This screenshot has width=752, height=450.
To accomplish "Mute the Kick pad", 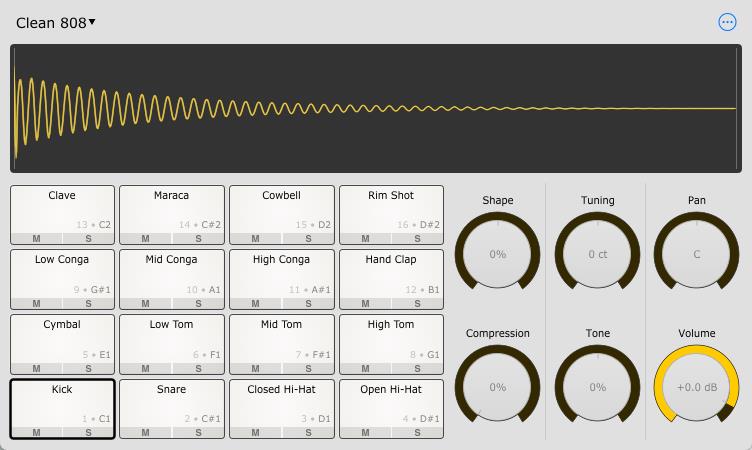I will 36,433.
